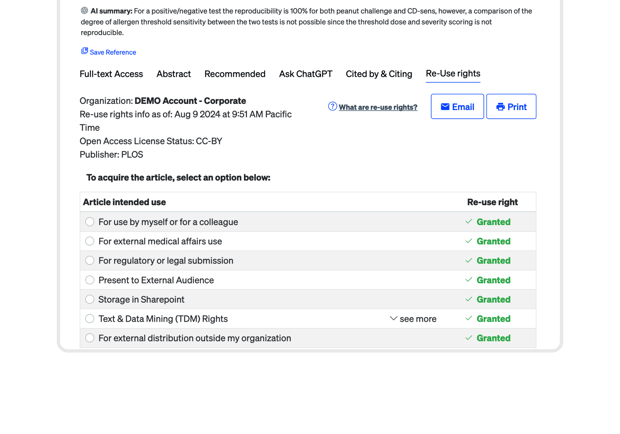Open 'What are re-use rights?' link
This screenshot has height=434, width=620.
(377, 107)
